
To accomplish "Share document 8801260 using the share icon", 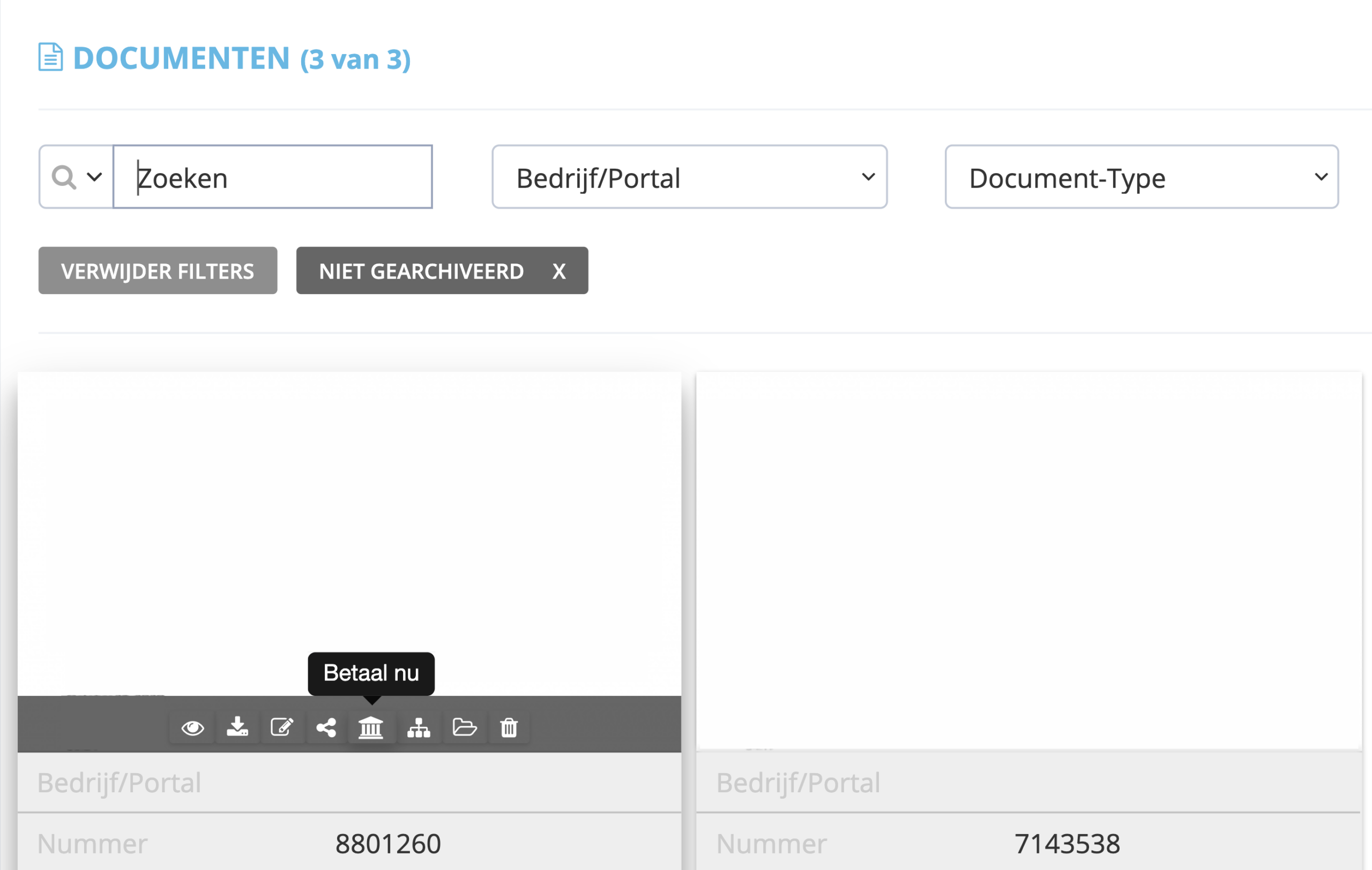I will coord(326,727).
